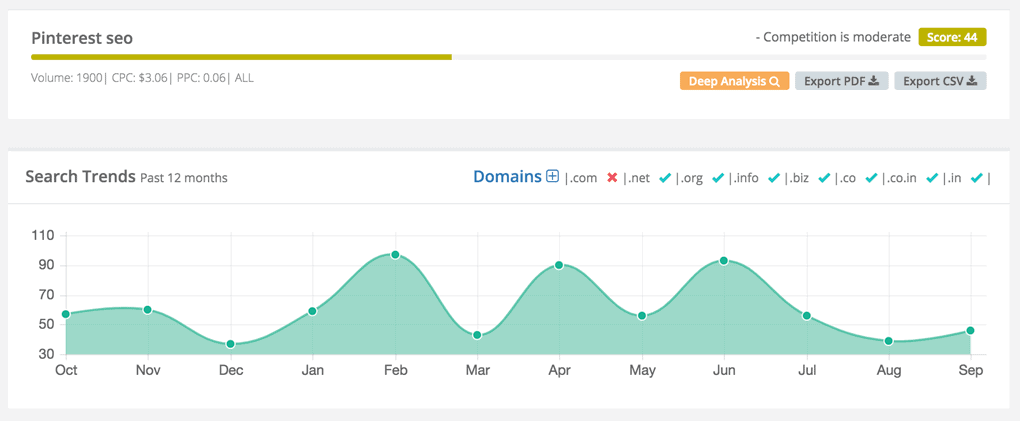This screenshot has height=421, width=1020.
Task: Click the Sep x-axis label
Action: 971,370
